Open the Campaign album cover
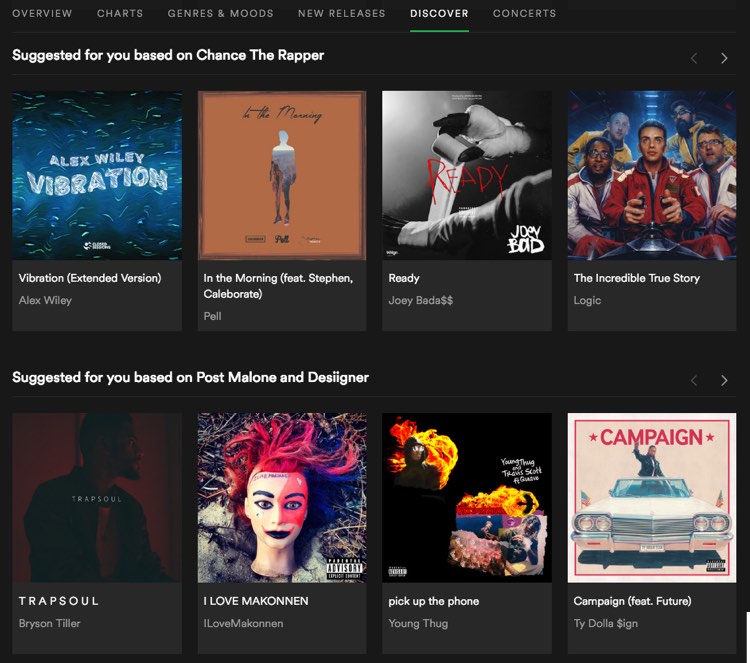Viewport: 750px width, 663px height. click(652, 498)
